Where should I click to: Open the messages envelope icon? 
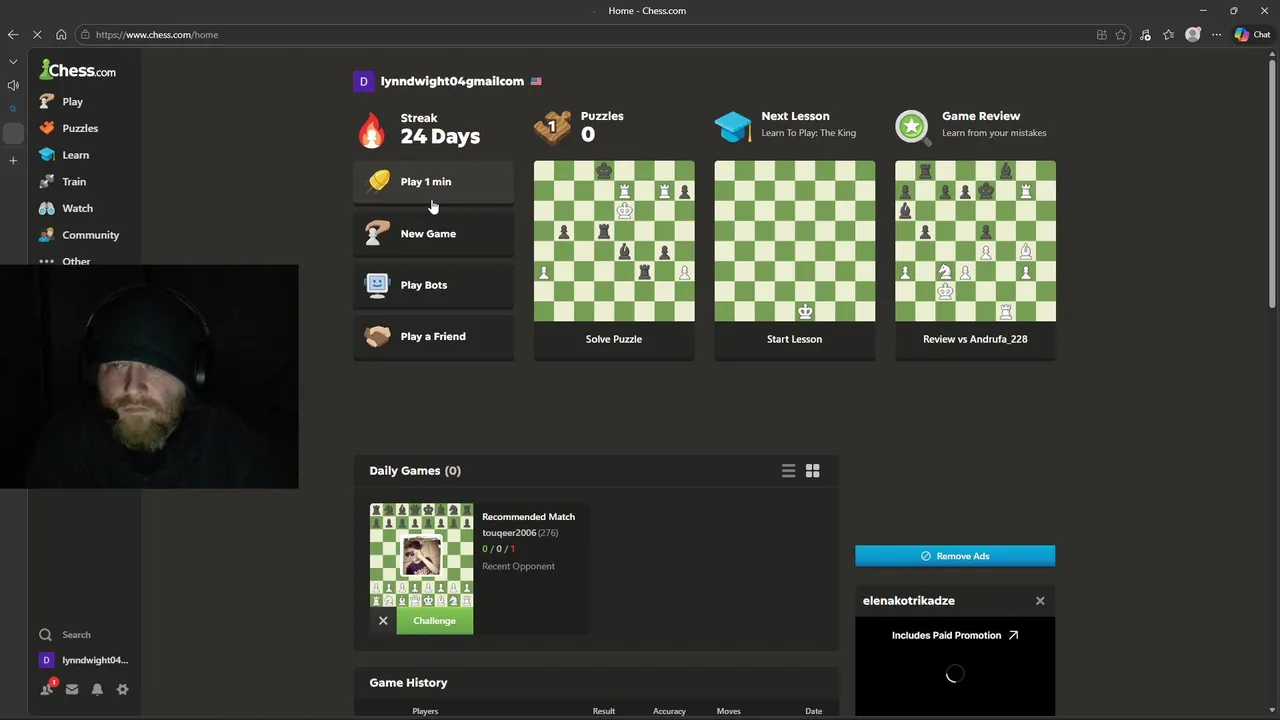point(72,689)
